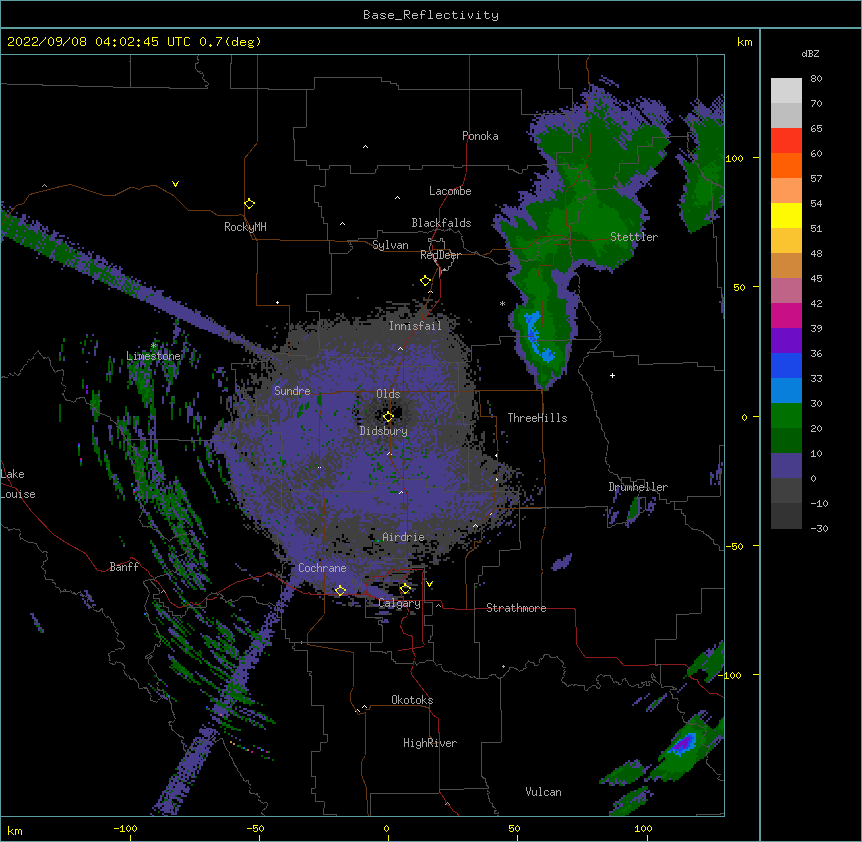Click the yellow diamond marker south of RedDeer

pos(425,281)
